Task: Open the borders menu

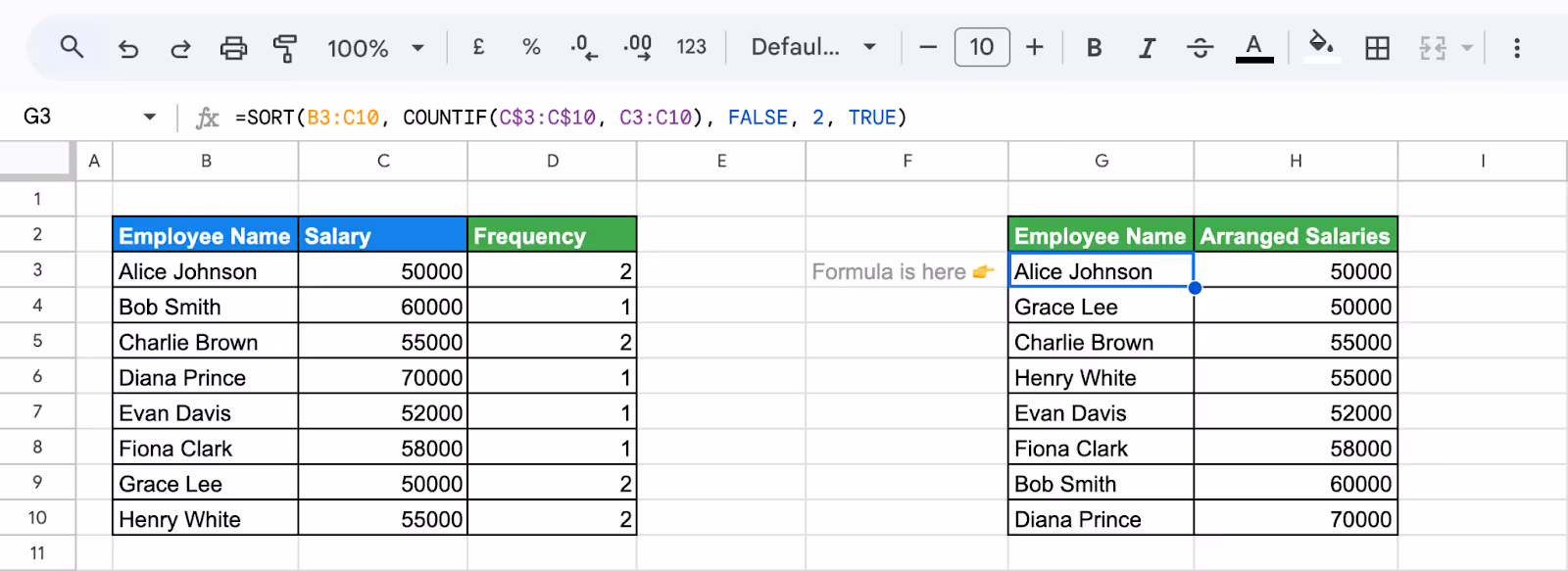Action: click(x=1377, y=48)
